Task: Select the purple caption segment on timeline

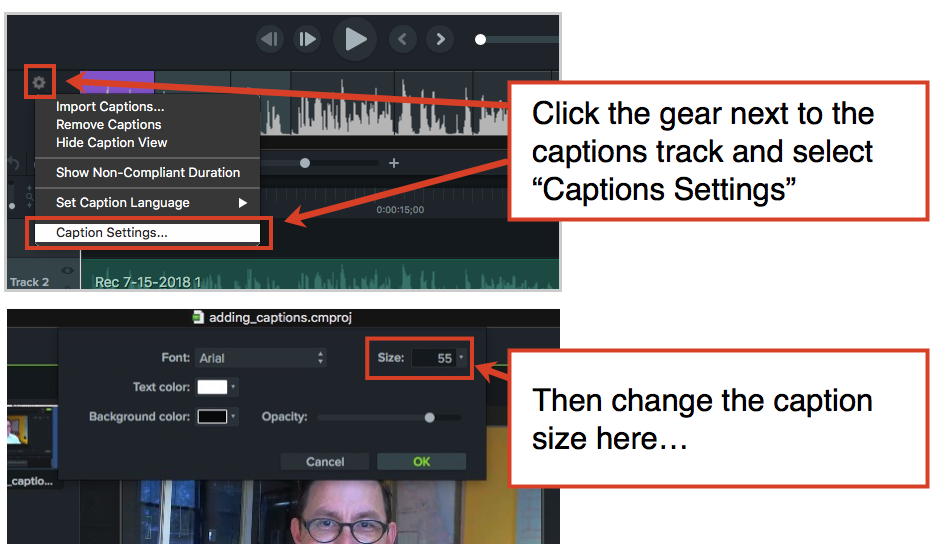Action: (x=117, y=82)
